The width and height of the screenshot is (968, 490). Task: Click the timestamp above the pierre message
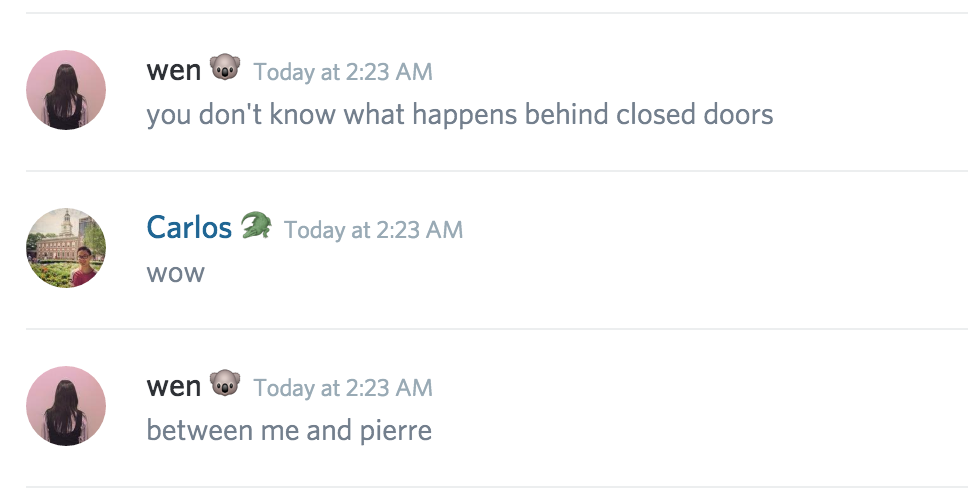343,388
